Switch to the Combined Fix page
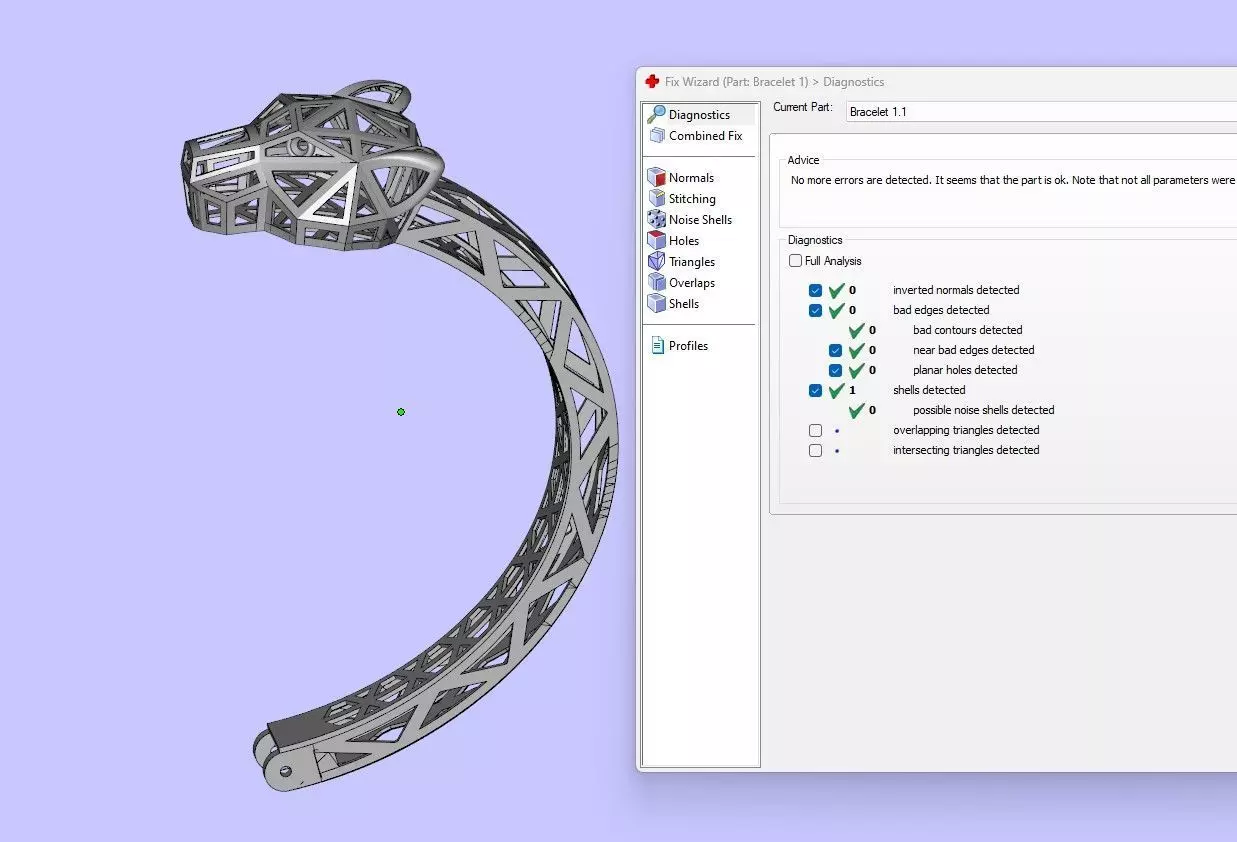 point(705,136)
